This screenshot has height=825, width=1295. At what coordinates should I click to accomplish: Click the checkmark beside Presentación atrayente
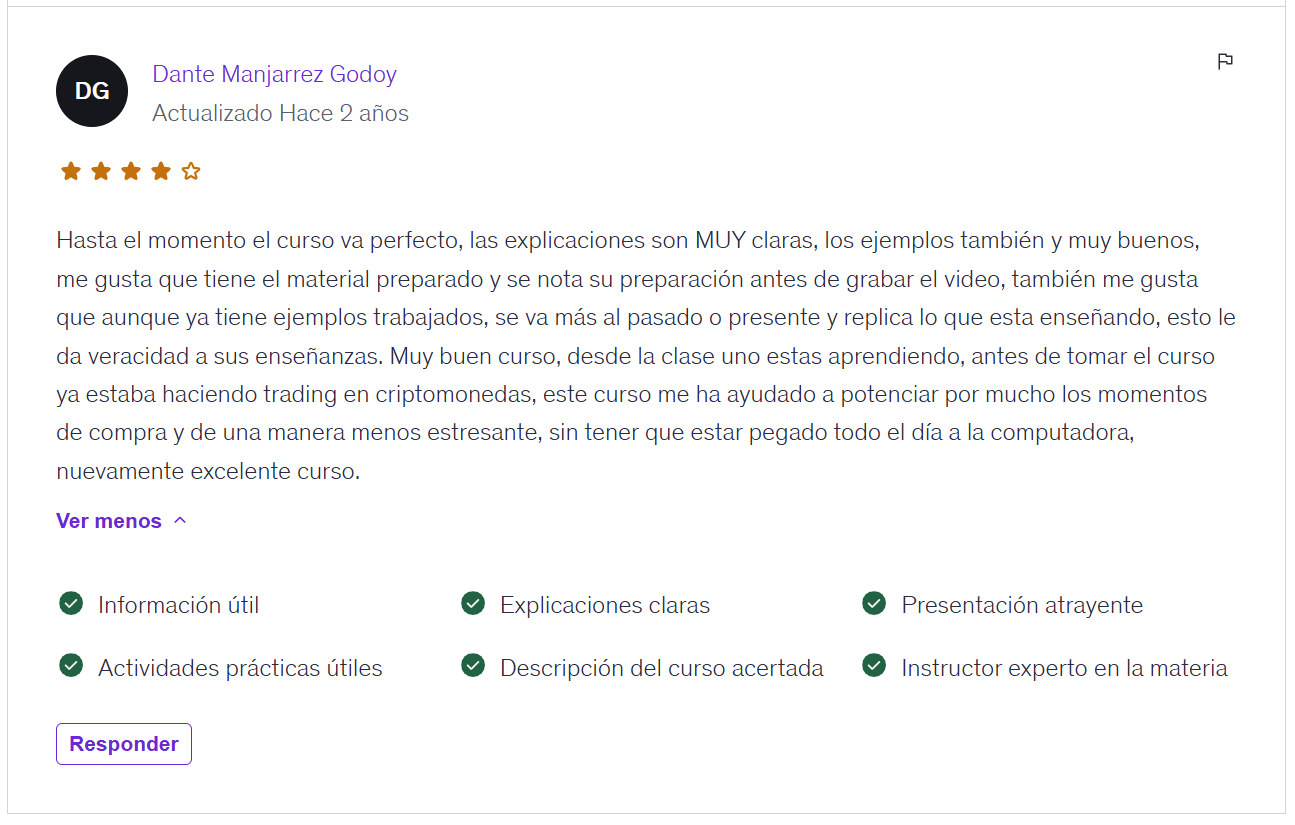(x=874, y=603)
